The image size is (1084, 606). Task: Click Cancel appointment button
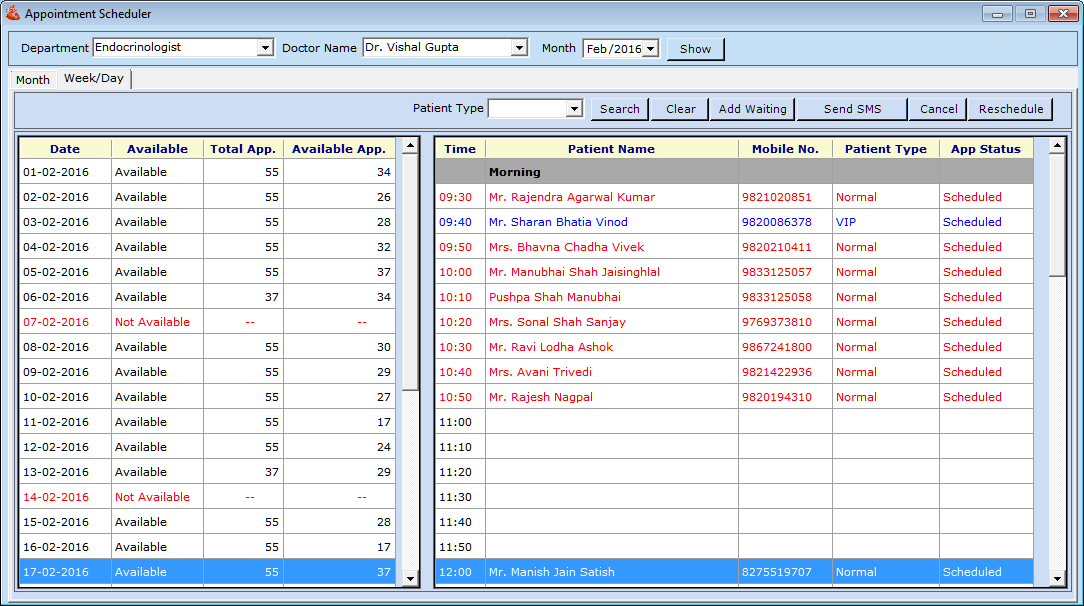tap(938, 109)
